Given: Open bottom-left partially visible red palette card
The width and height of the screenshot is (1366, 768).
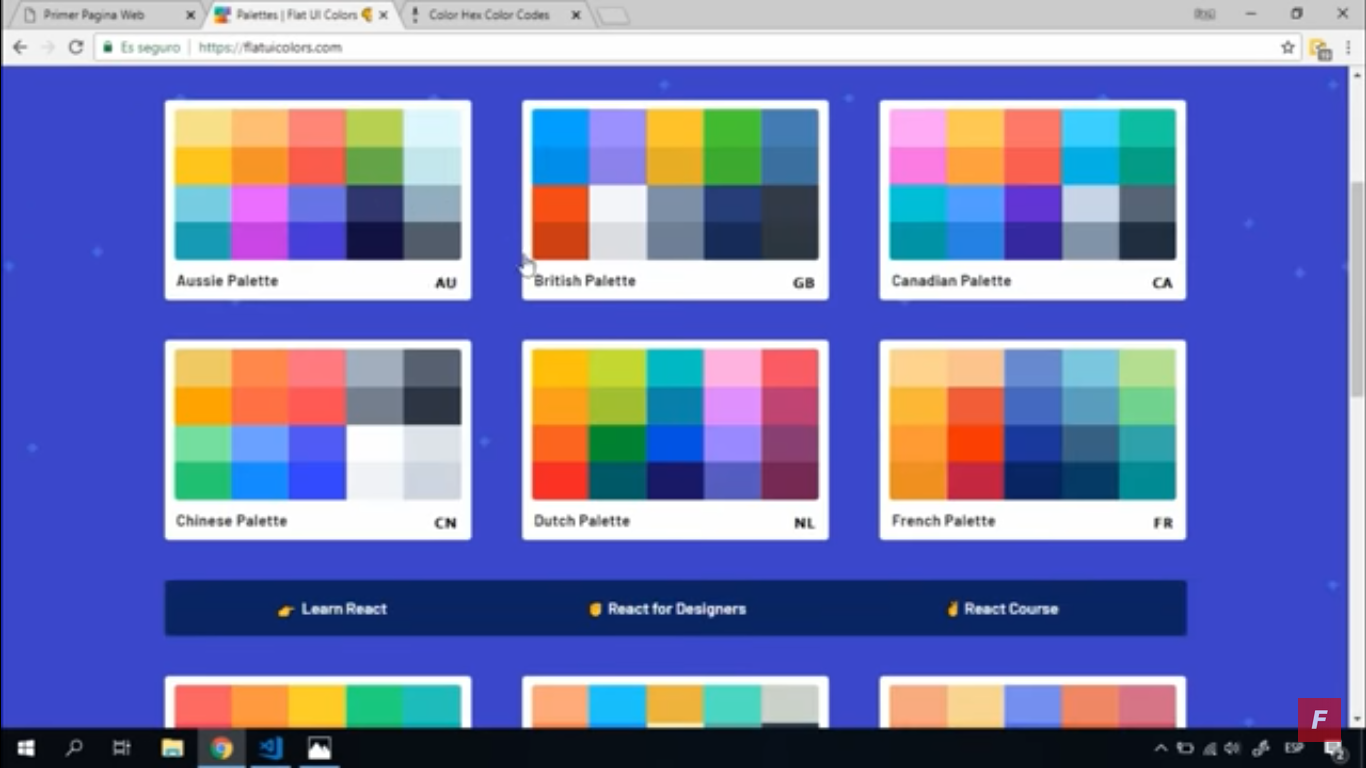Looking at the screenshot, I should (x=318, y=702).
